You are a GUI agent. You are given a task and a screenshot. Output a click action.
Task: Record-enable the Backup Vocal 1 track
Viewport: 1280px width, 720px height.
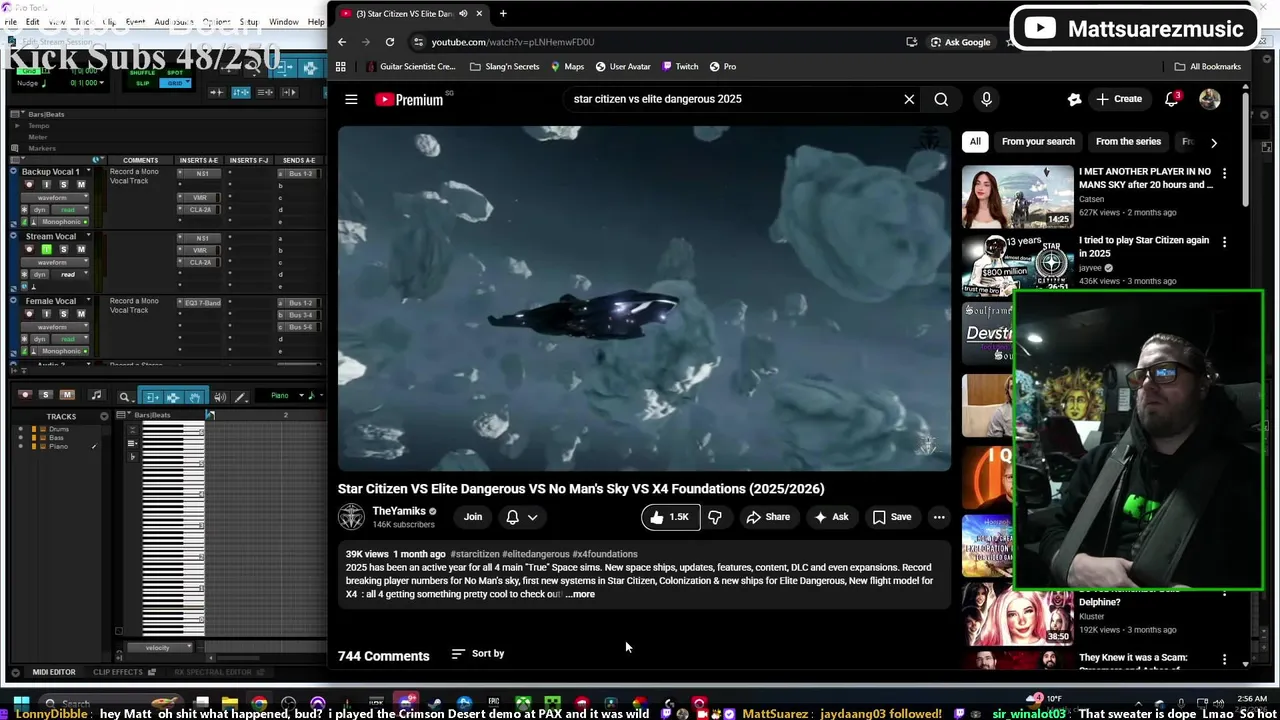click(x=29, y=184)
